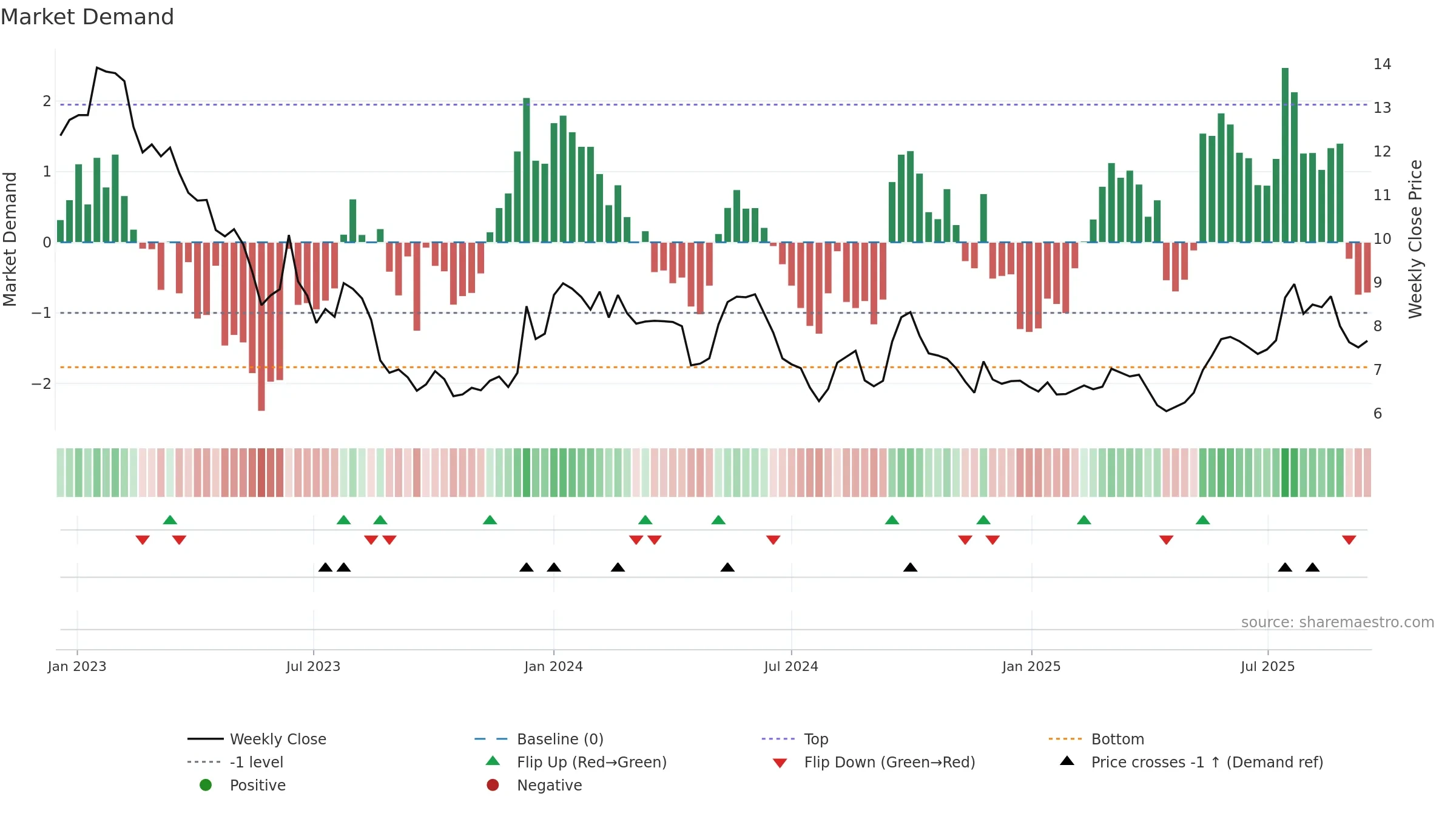Click the first green flip-up marker in early 2023
The height and width of the screenshot is (819, 1456).
[x=170, y=520]
